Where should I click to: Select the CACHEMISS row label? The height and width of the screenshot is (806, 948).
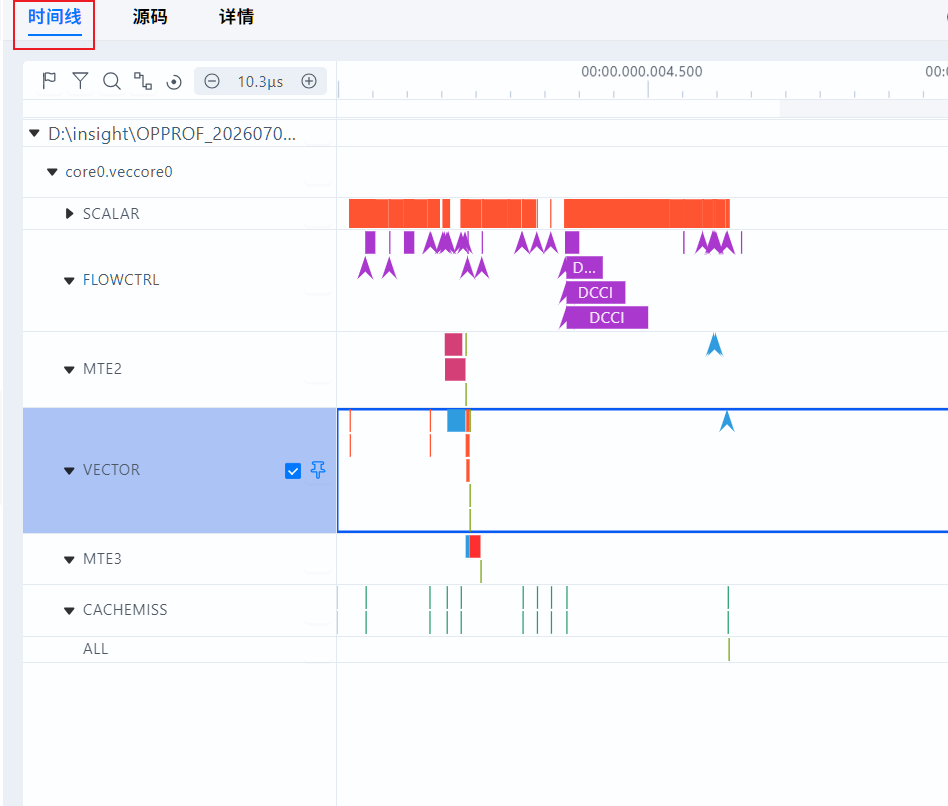pyautogui.click(x=125, y=609)
